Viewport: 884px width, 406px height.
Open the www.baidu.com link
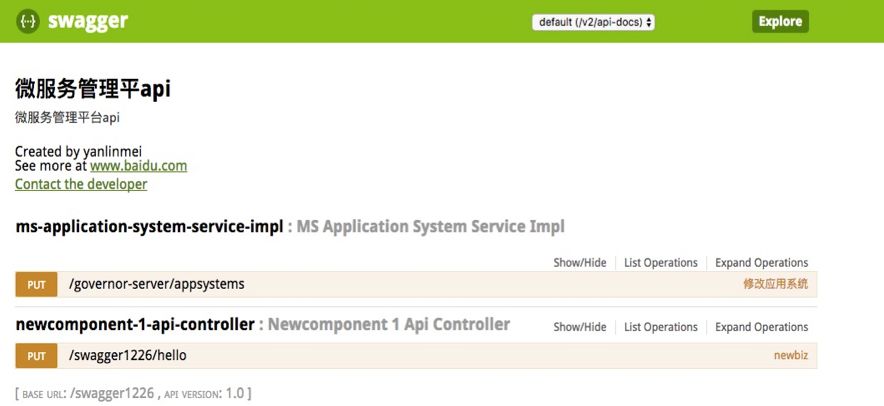coord(138,166)
